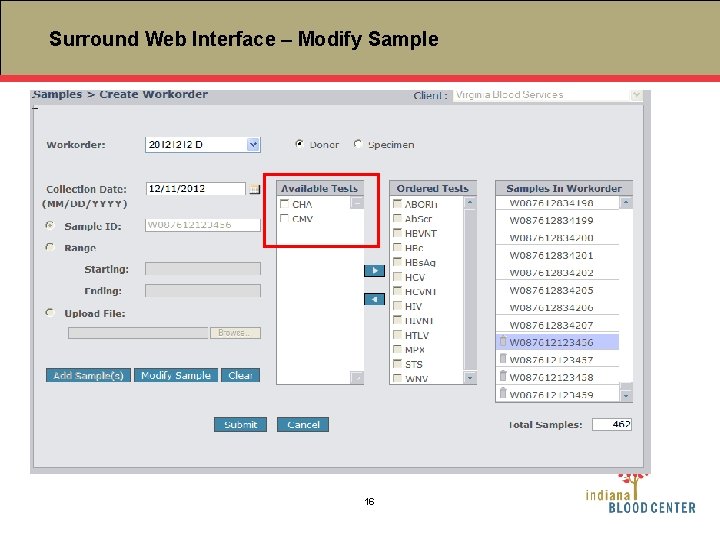Click the Available Tests header
This screenshot has height=540, width=720.
320,188
